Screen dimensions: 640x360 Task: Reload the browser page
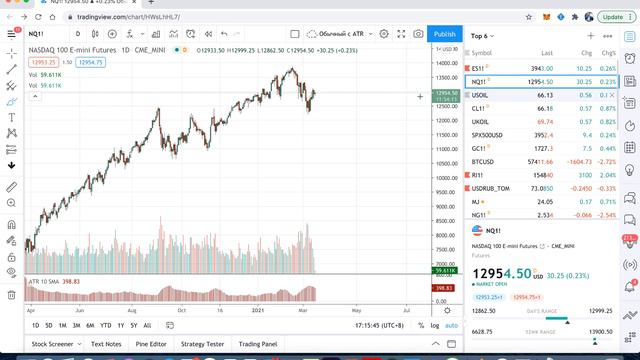[x=38, y=17]
